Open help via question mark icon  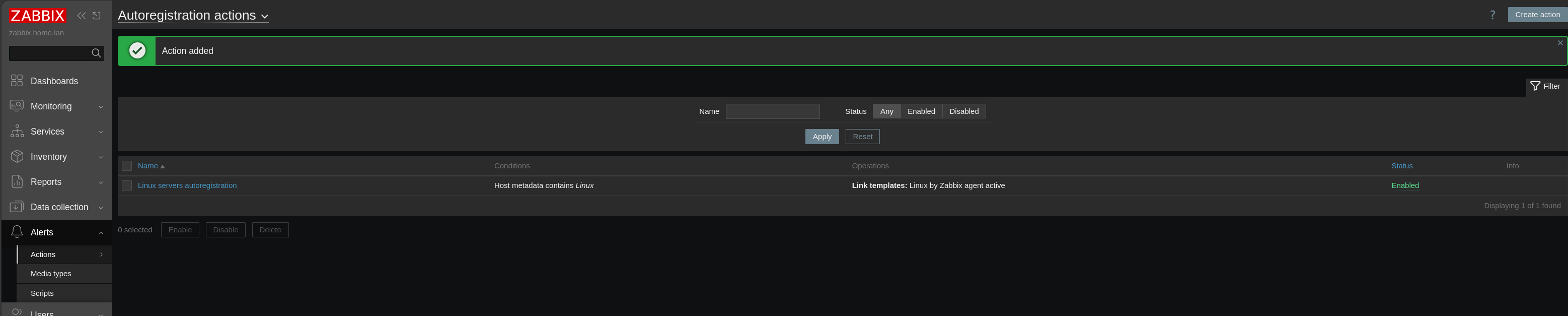pyautogui.click(x=1492, y=15)
